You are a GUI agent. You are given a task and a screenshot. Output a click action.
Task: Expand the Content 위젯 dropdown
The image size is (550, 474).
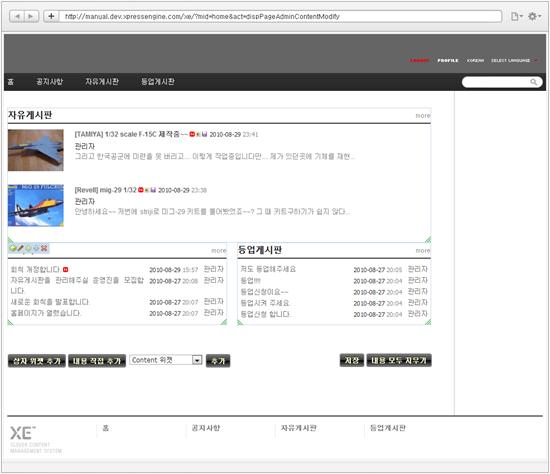click(197, 360)
